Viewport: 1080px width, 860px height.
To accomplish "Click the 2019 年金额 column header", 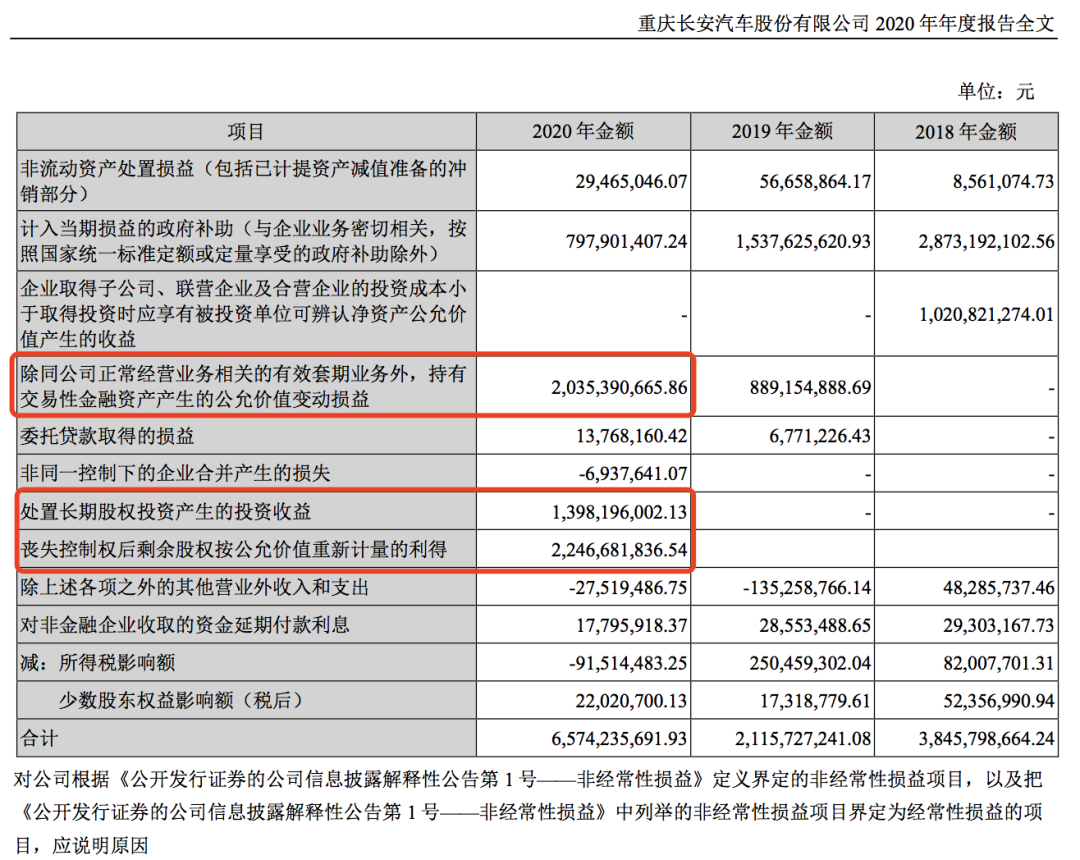I will click(782, 132).
